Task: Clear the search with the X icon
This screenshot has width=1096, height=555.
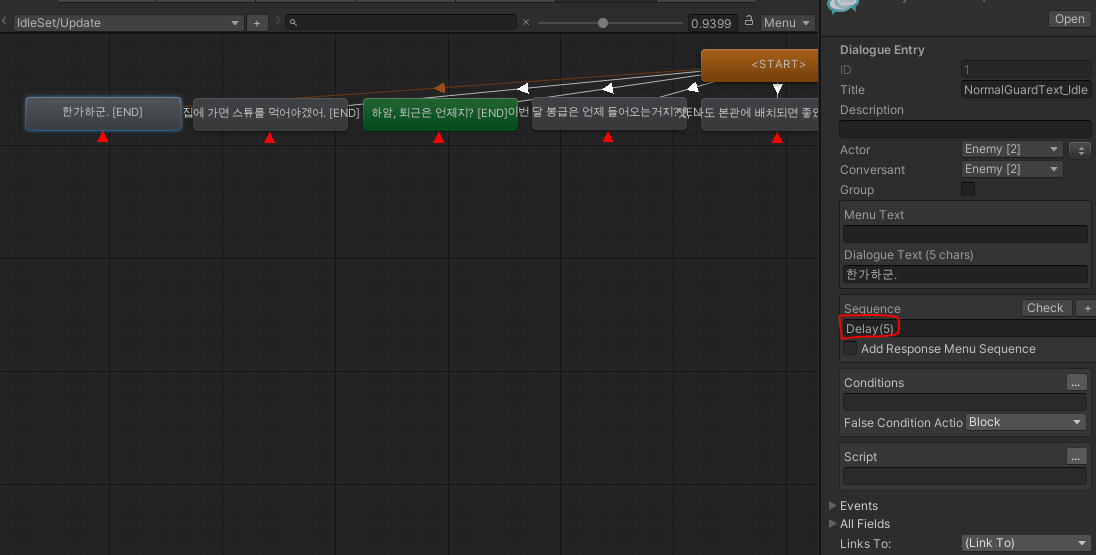Action: (526, 22)
